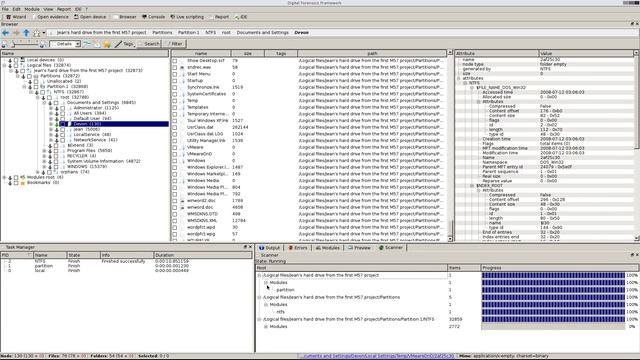Switch to the Preview tab

359,248
